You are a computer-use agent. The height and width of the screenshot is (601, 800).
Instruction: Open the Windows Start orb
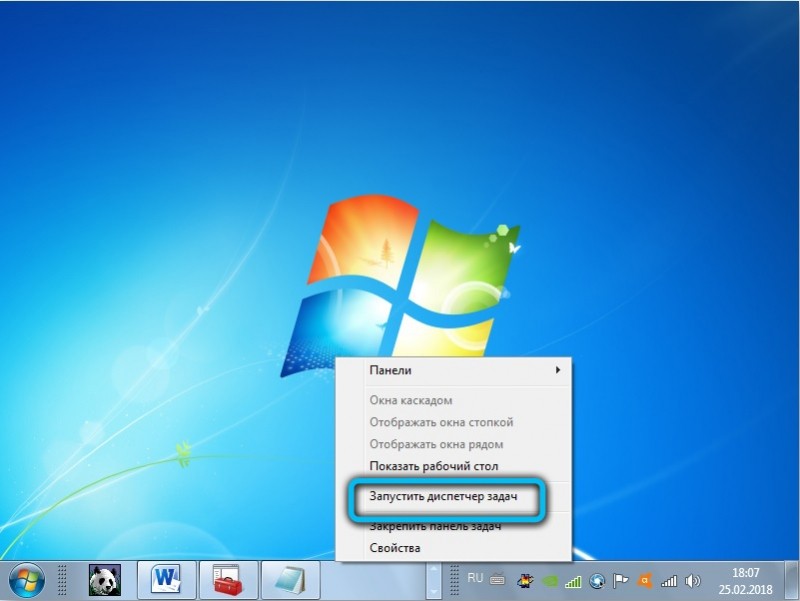[x=27, y=581]
